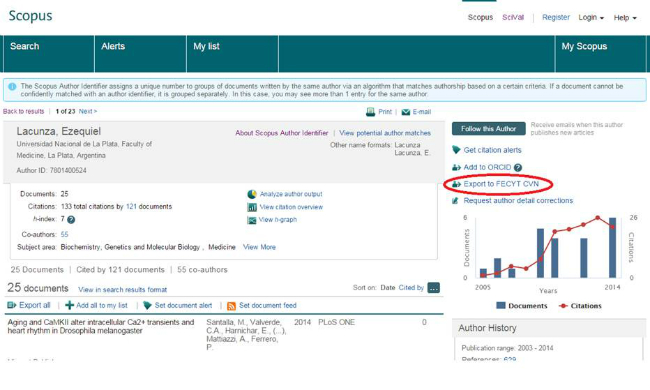Open the My Scopus tab

pyautogui.click(x=600, y=54)
